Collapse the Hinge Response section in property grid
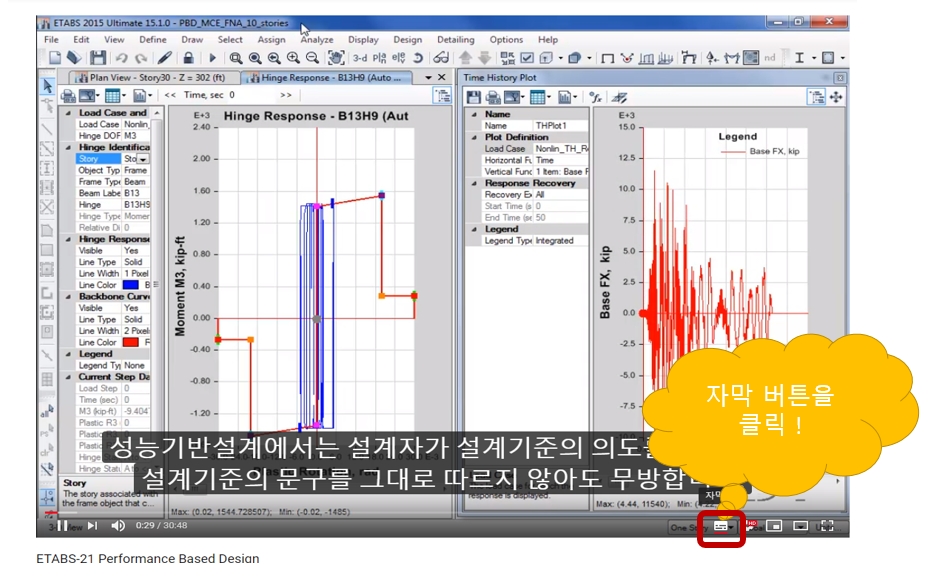Viewport: 931px width, 582px height. pos(68,239)
